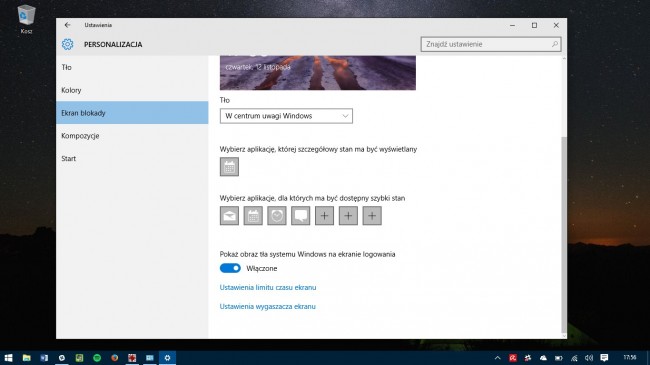Click the lock screen preview image
Image resolution: width=650 pixels, height=365 pixels.
pyautogui.click(x=318, y=73)
